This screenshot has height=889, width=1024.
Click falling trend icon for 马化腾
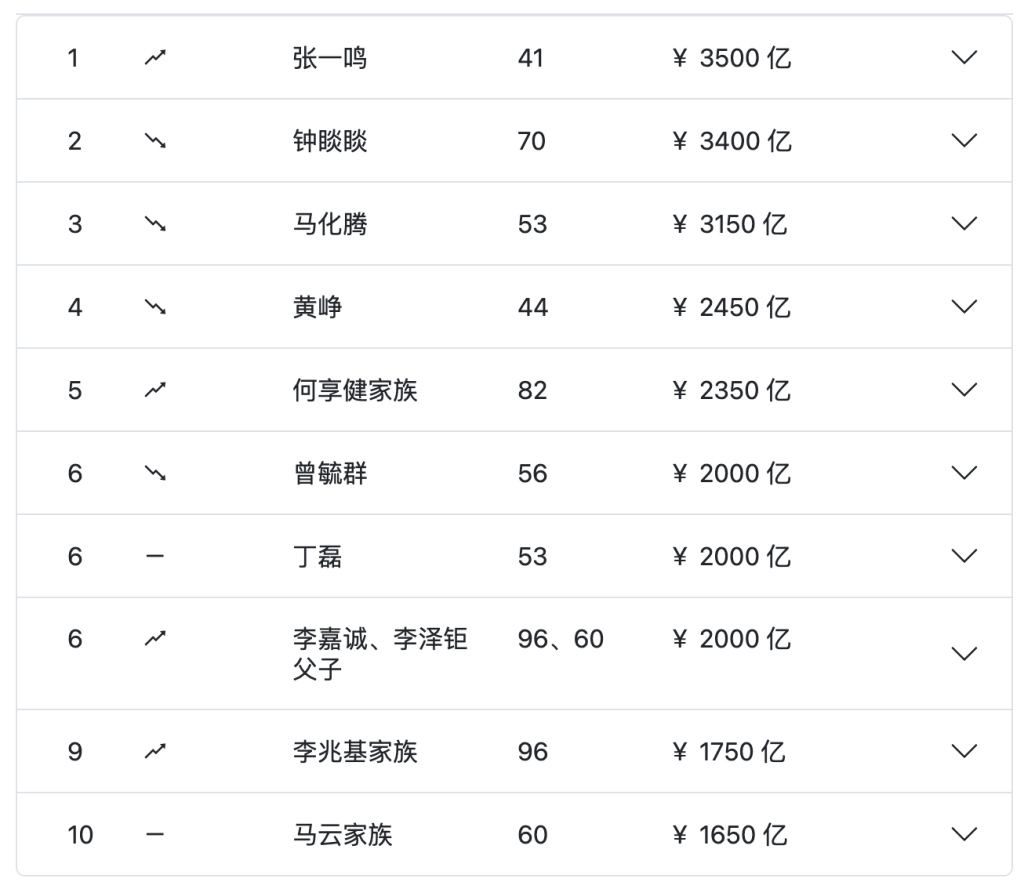pos(155,224)
